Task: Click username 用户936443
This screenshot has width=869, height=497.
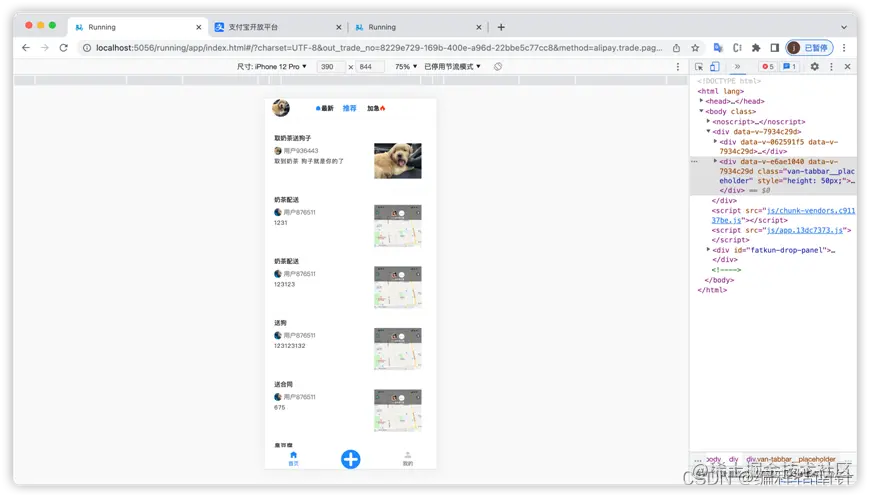Action: click(301, 151)
